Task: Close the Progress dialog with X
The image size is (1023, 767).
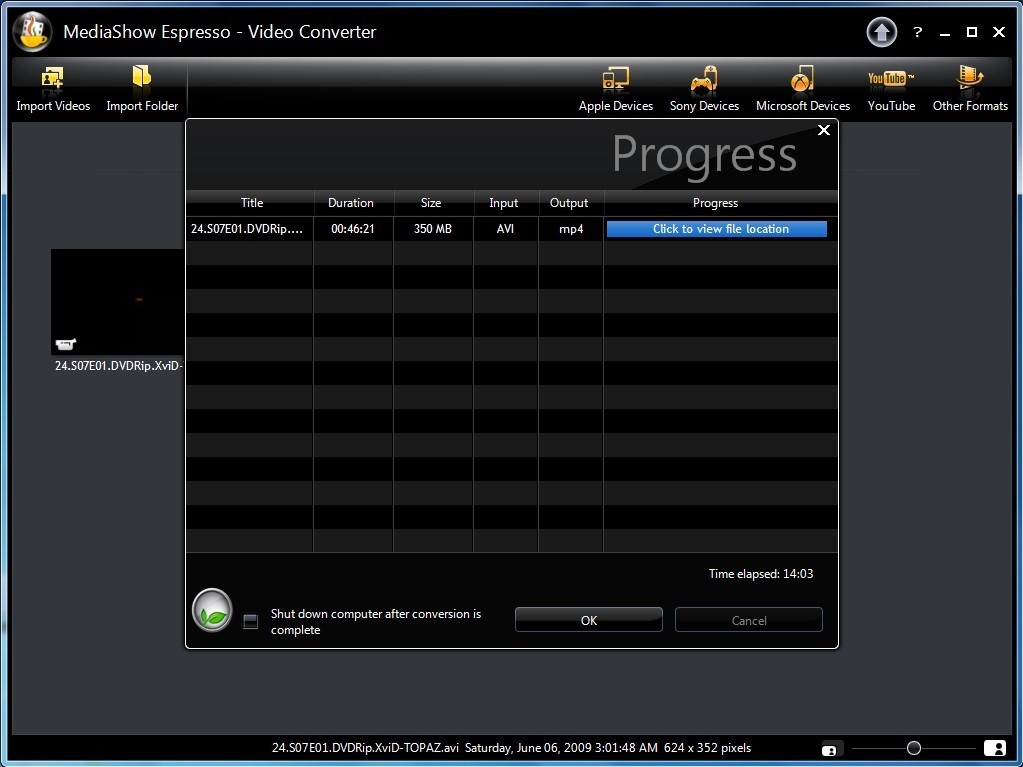Action: click(823, 130)
